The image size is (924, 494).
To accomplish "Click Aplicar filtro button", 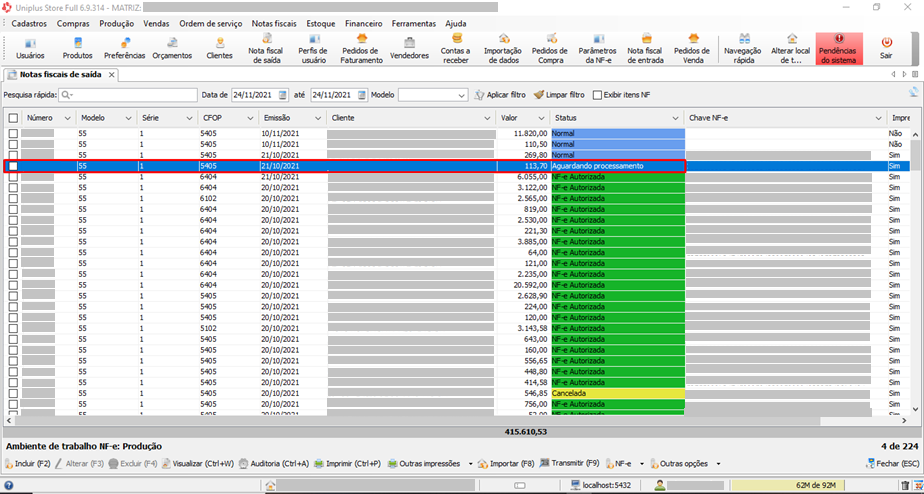I will pyautogui.click(x=500, y=95).
